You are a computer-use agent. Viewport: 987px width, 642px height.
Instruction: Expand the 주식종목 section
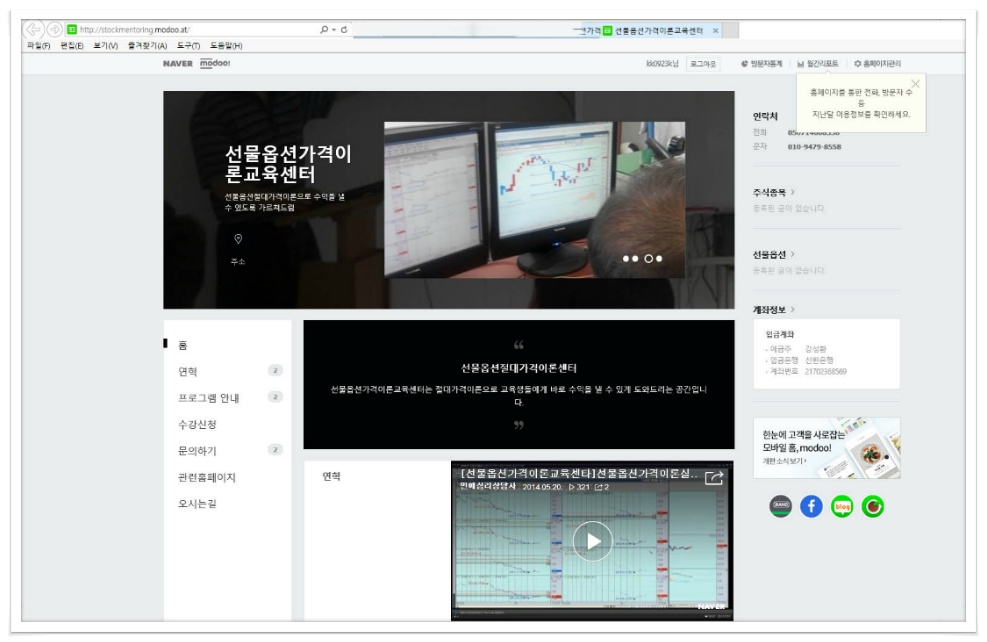pyautogui.click(x=774, y=191)
